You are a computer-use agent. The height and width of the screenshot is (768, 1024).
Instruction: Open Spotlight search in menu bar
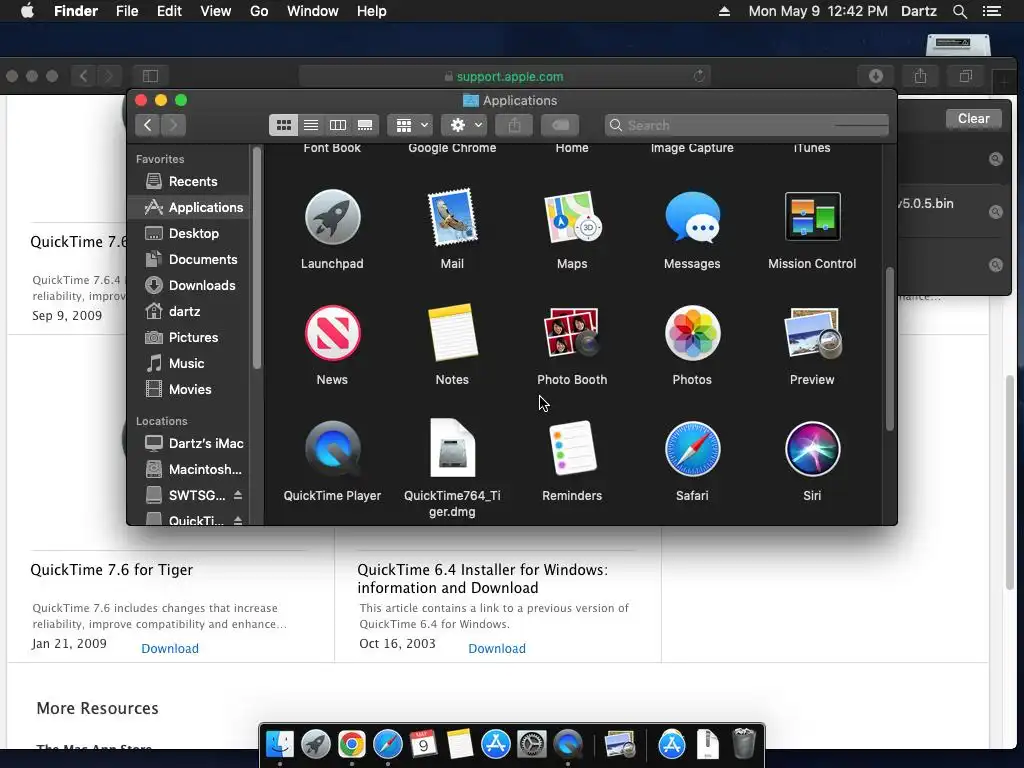pyautogui.click(x=960, y=11)
